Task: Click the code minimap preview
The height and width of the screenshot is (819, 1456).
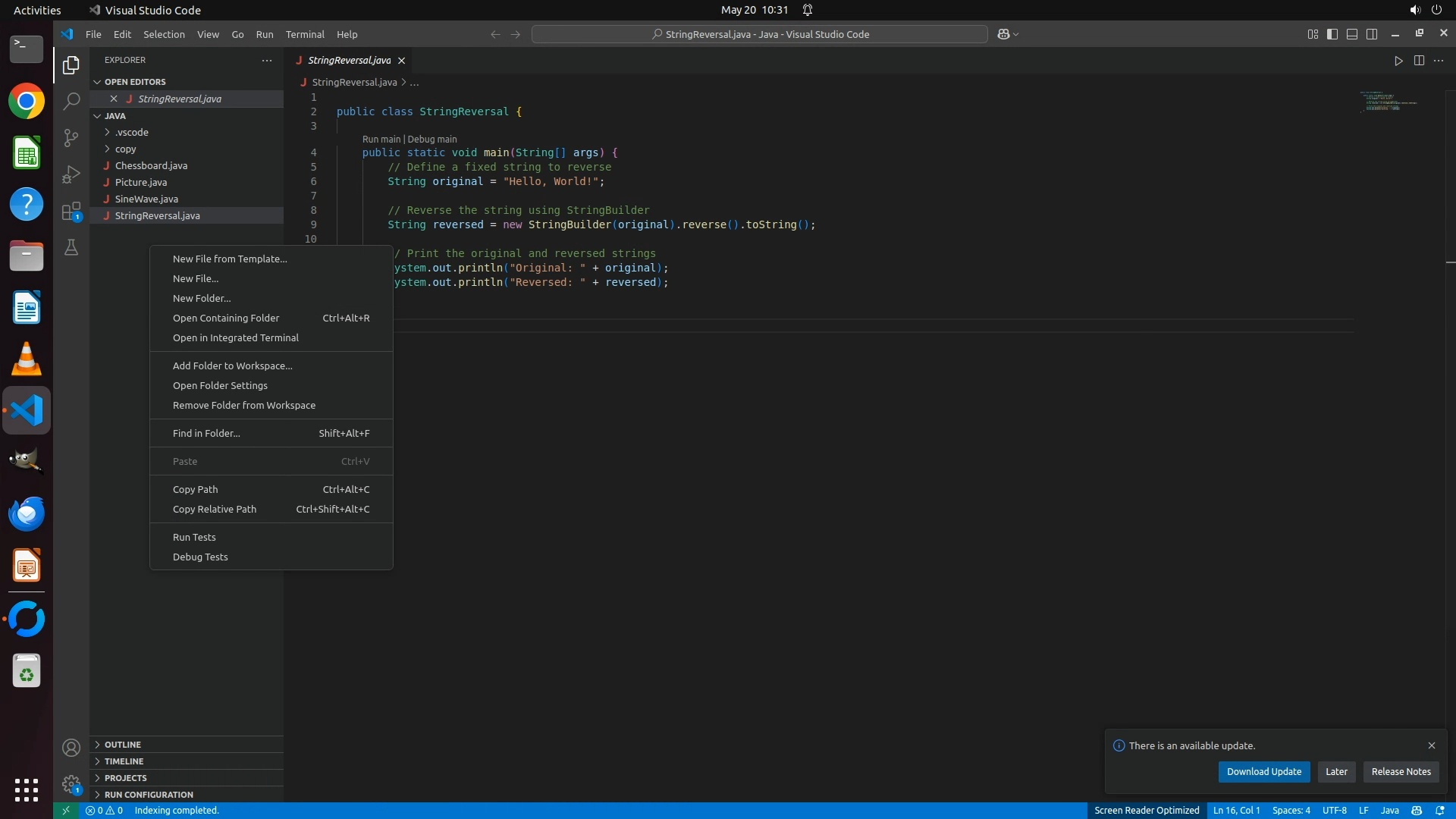Action: click(x=1388, y=102)
